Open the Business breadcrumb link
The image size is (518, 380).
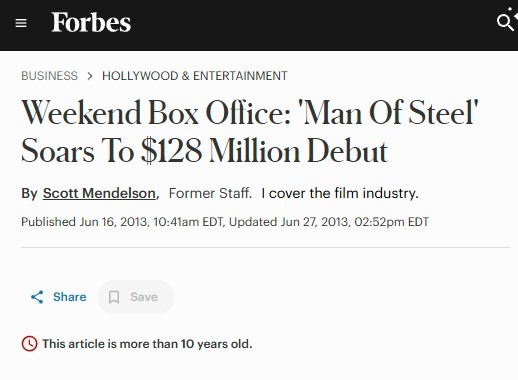click(49, 76)
